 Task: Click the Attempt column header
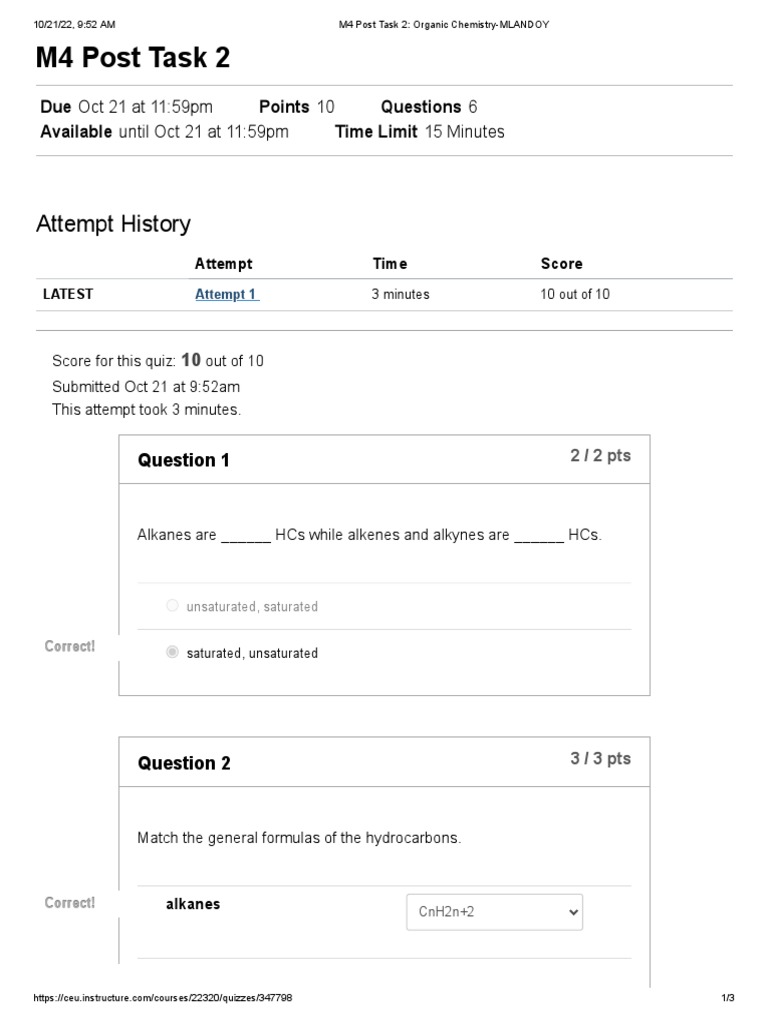point(223,264)
